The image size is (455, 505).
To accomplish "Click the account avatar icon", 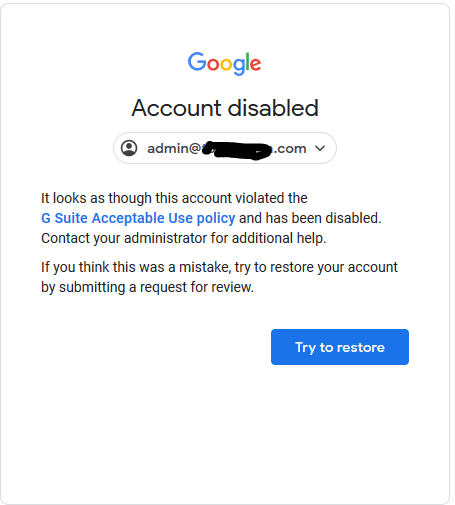I will (129, 148).
